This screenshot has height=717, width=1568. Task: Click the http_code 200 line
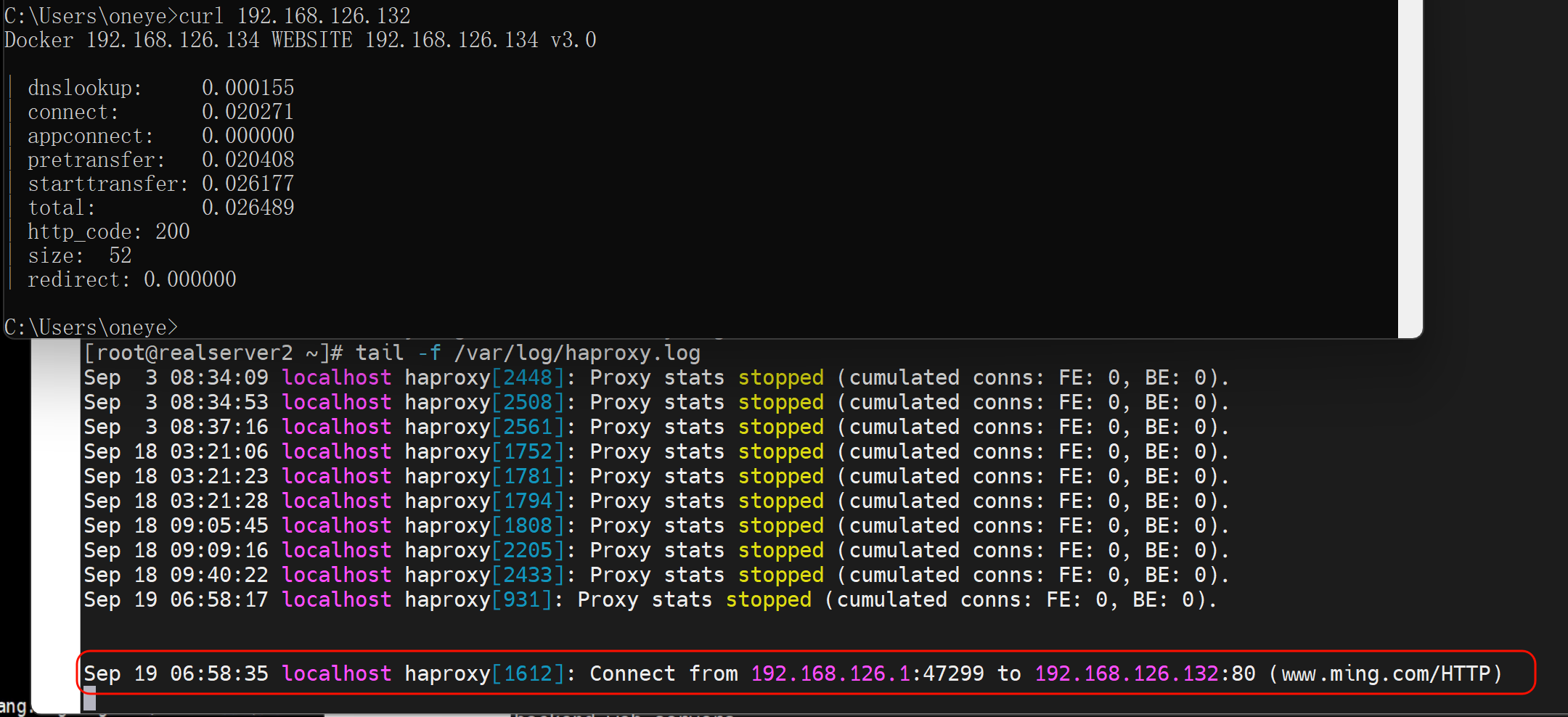pyautogui.click(x=108, y=232)
